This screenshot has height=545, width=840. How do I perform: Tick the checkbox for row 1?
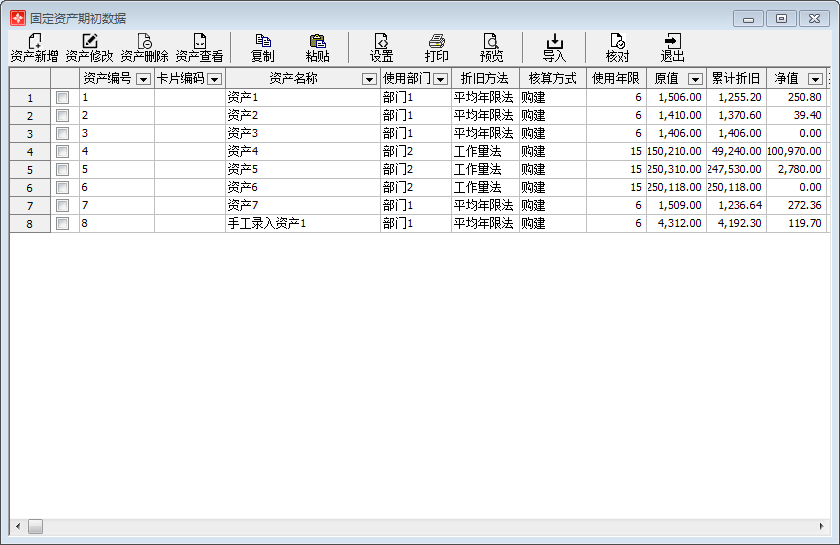point(63,98)
